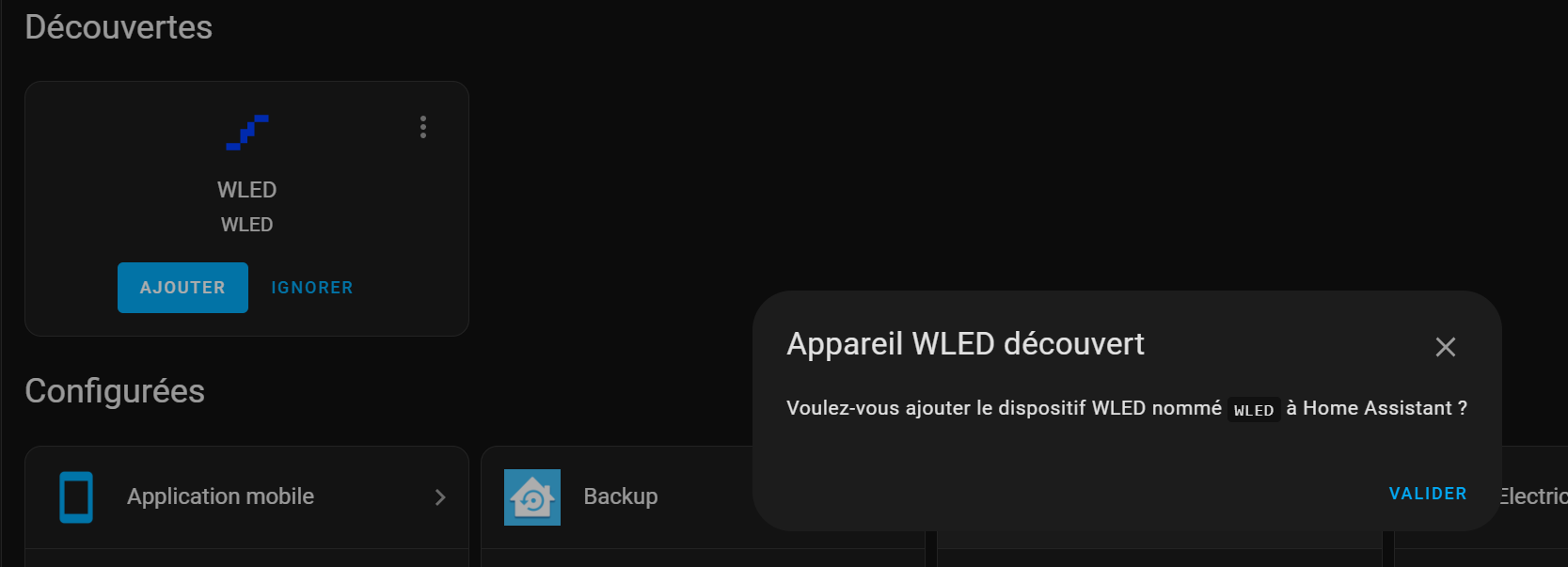The image size is (1568, 567).
Task: Click the Voulez-vous ajouter dialog message text
Action: [1127, 408]
